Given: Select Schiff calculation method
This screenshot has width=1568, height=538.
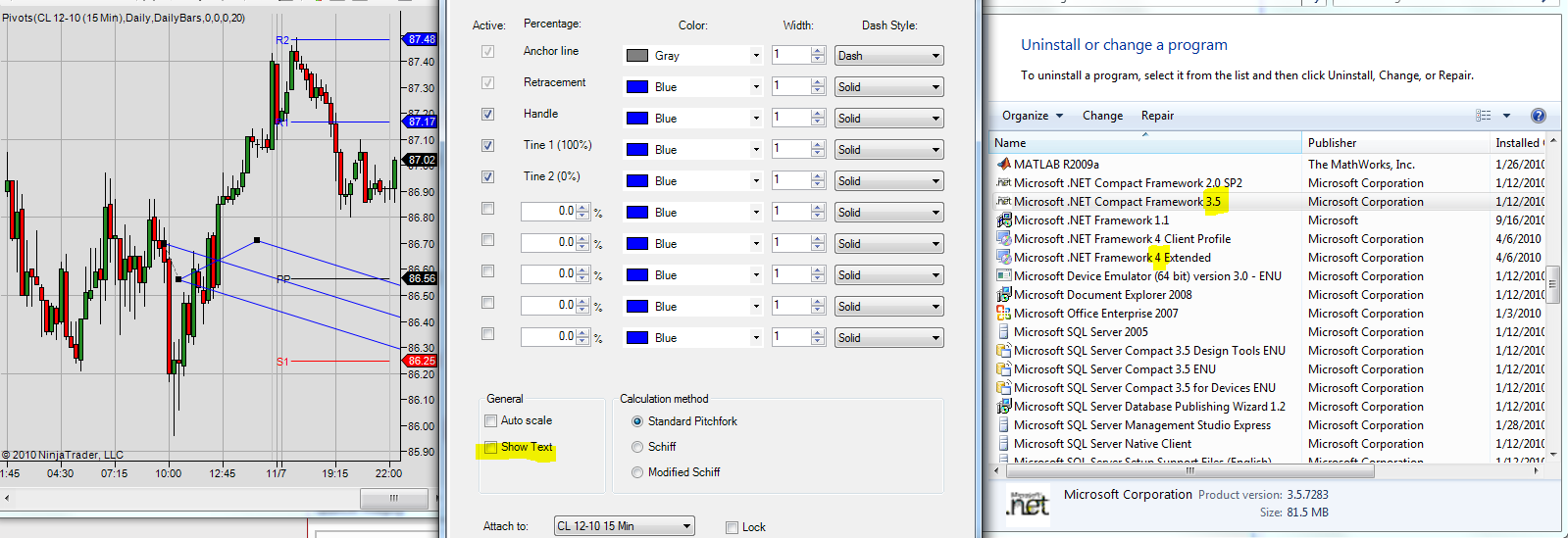Looking at the screenshot, I should point(637,447).
